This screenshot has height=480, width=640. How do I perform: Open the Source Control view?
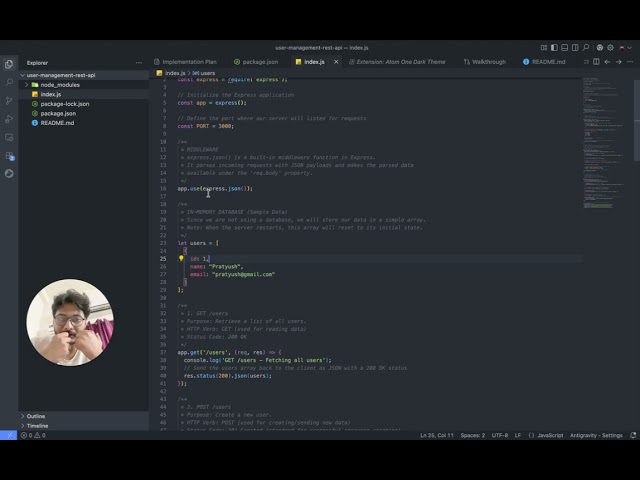pos(9,101)
